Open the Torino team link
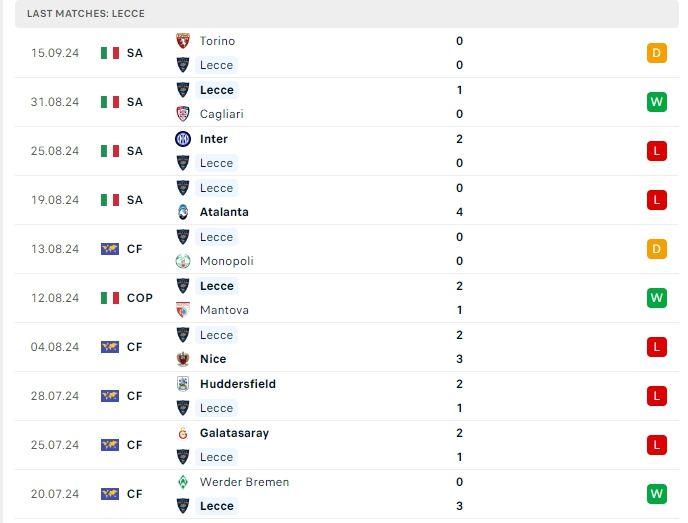Screen dimensions: 688x523 tap(217, 41)
